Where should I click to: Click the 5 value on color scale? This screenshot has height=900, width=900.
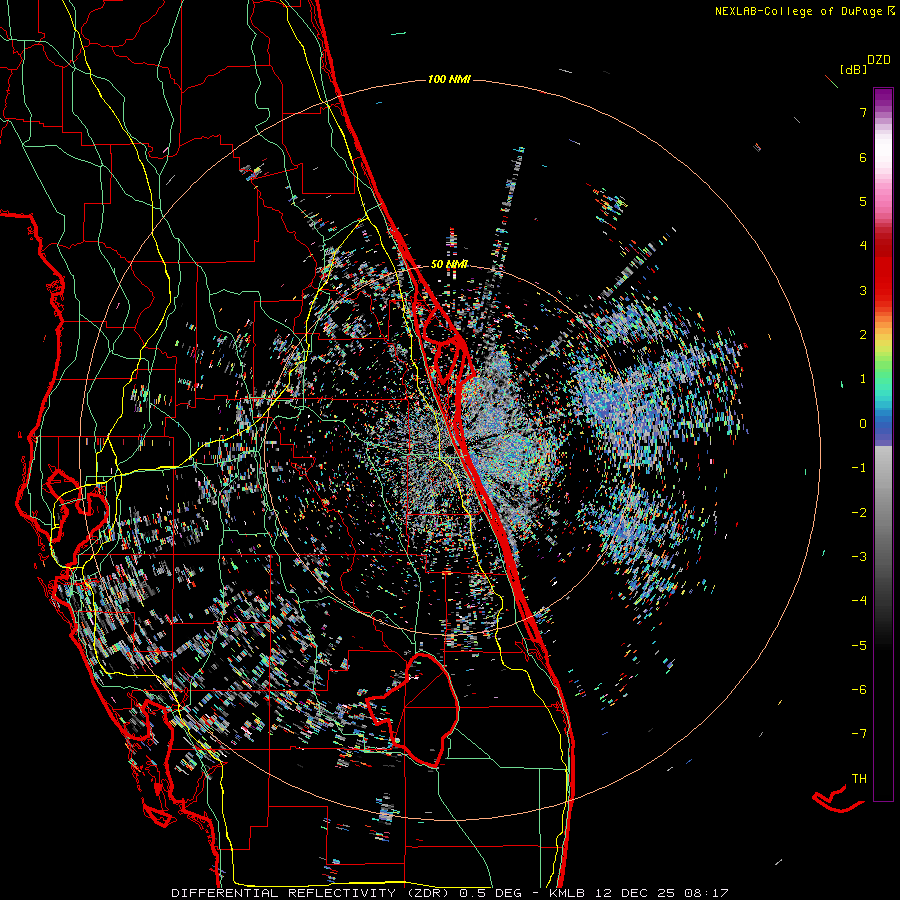[863, 201]
